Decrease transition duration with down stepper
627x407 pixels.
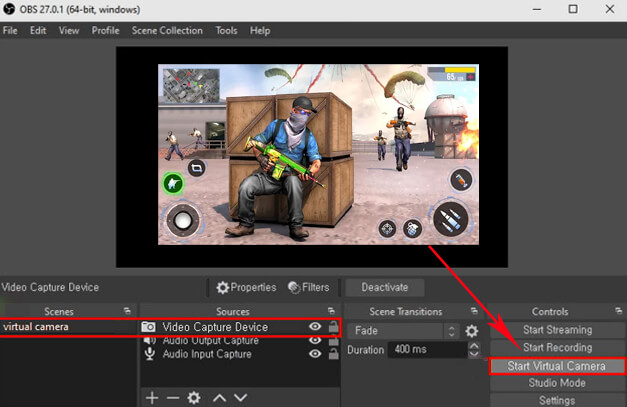pyautogui.click(x=474, y=354)
